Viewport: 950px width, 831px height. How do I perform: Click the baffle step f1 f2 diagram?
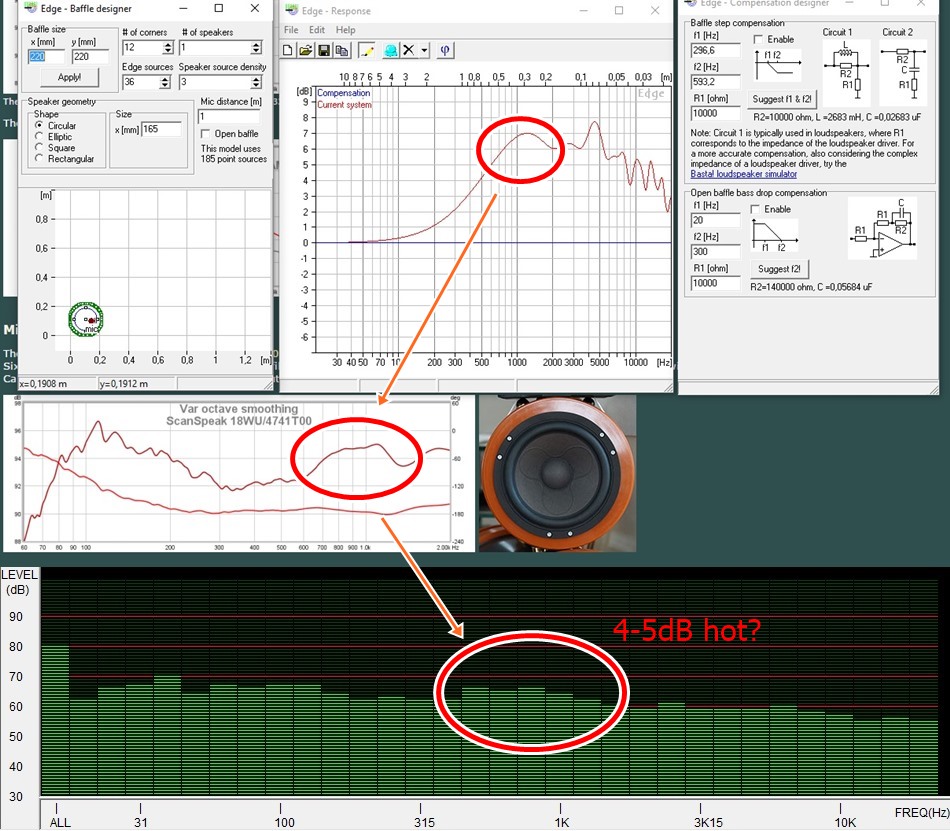[777, 65]
